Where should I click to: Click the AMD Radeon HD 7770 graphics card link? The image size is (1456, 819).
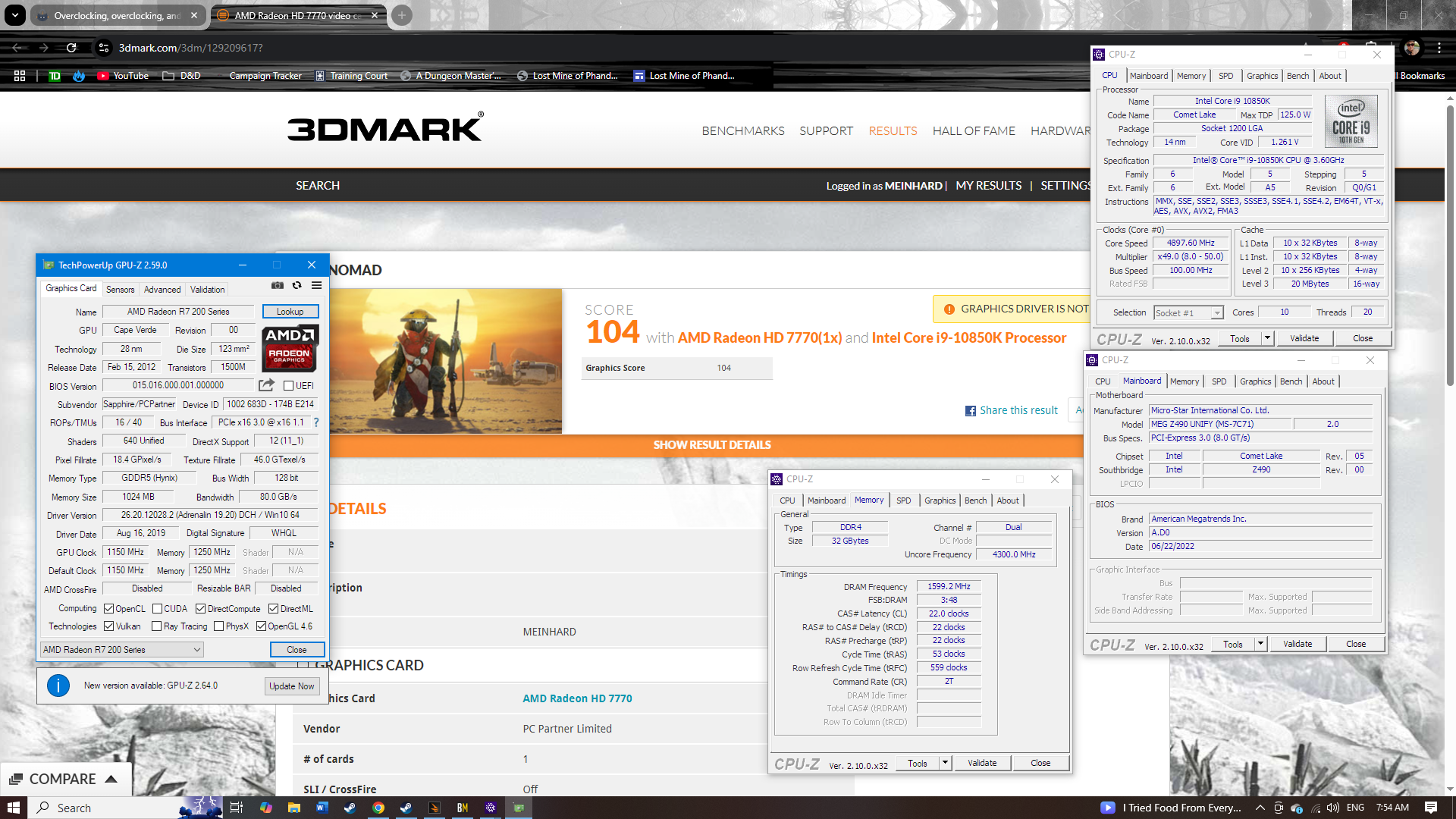pyautogui.click(x=577, y=698)
